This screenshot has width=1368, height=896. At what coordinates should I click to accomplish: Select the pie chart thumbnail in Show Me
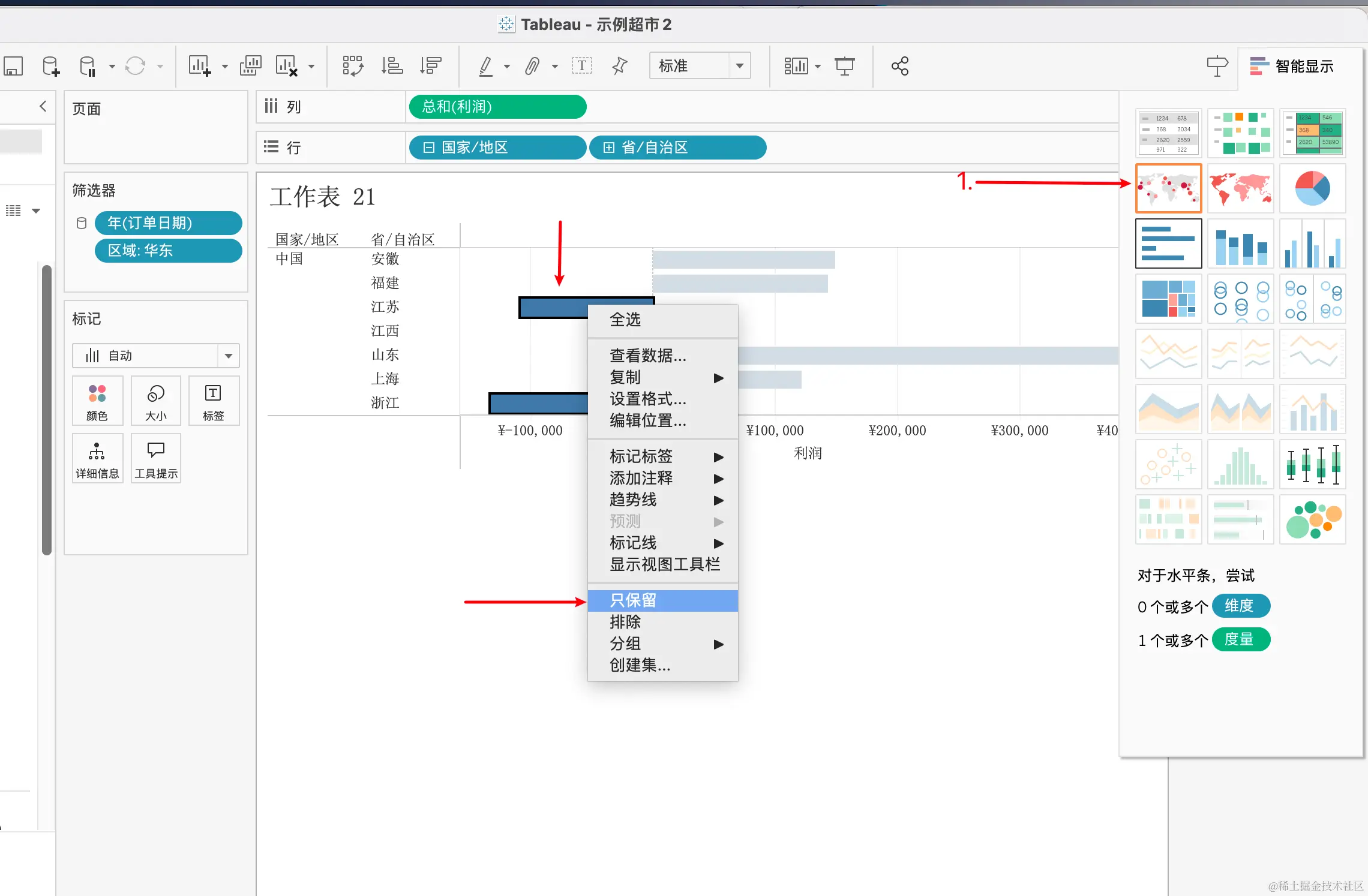(1312, 188)
